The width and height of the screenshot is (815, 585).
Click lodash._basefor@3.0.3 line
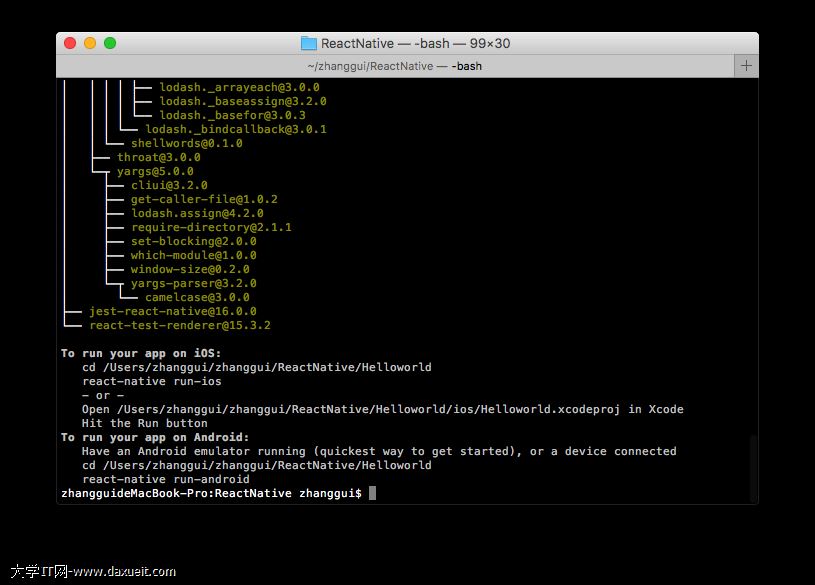tap(232, 115)
